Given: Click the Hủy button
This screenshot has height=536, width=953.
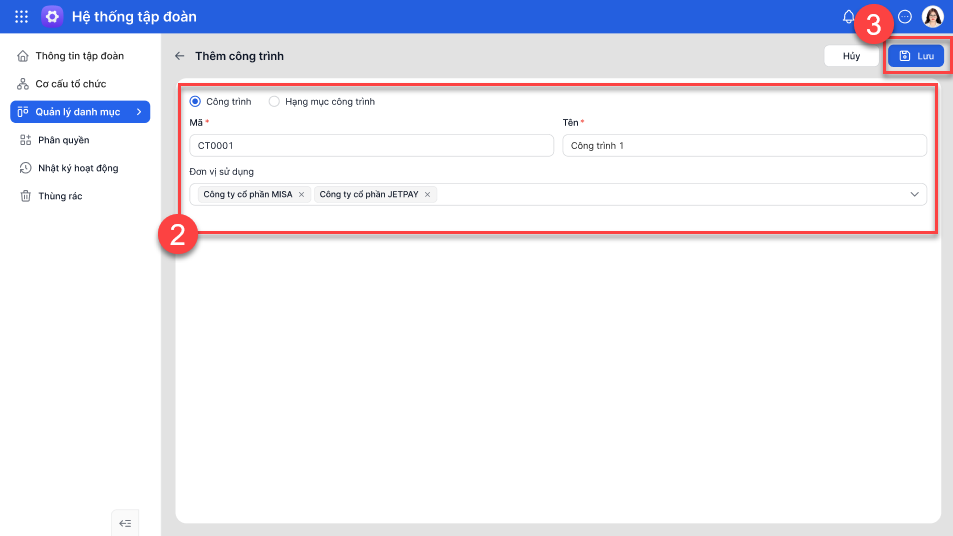Looking at the screenshot, I should [x=851, y=56].
